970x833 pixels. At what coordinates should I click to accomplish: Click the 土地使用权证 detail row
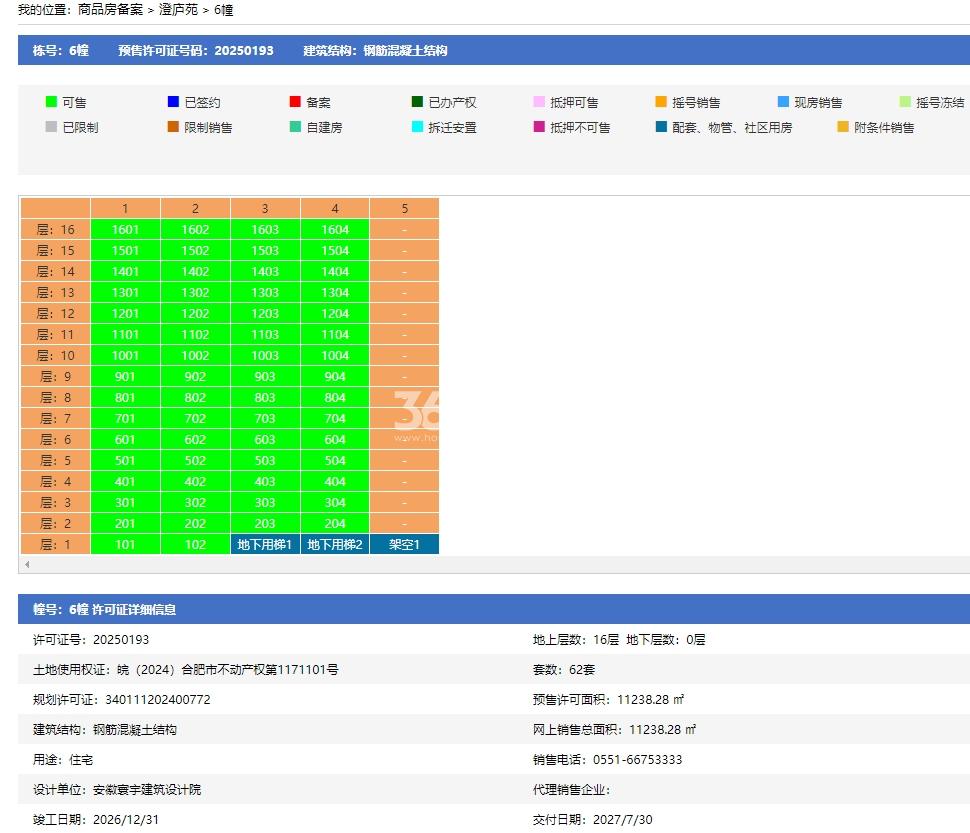pos(186,670)
